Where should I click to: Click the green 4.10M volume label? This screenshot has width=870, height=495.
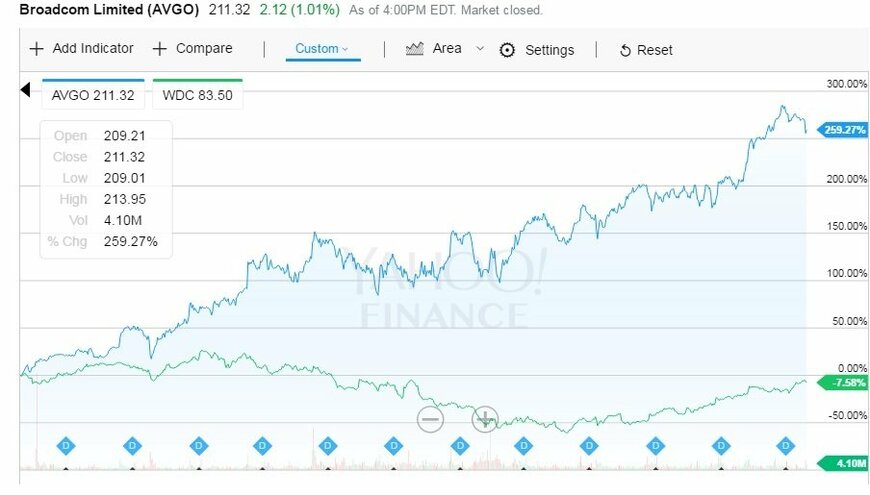coord(842,463)
